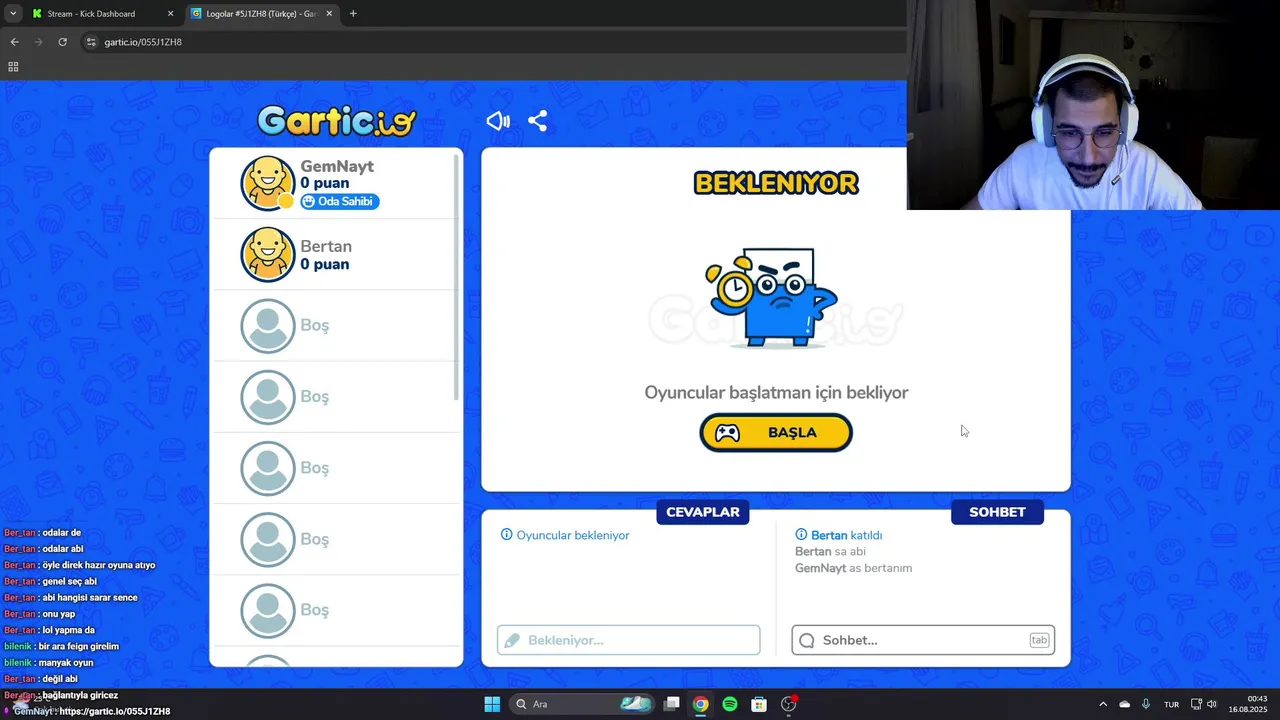
Task: Open a new browser tab
Action: tap(353, 14)
